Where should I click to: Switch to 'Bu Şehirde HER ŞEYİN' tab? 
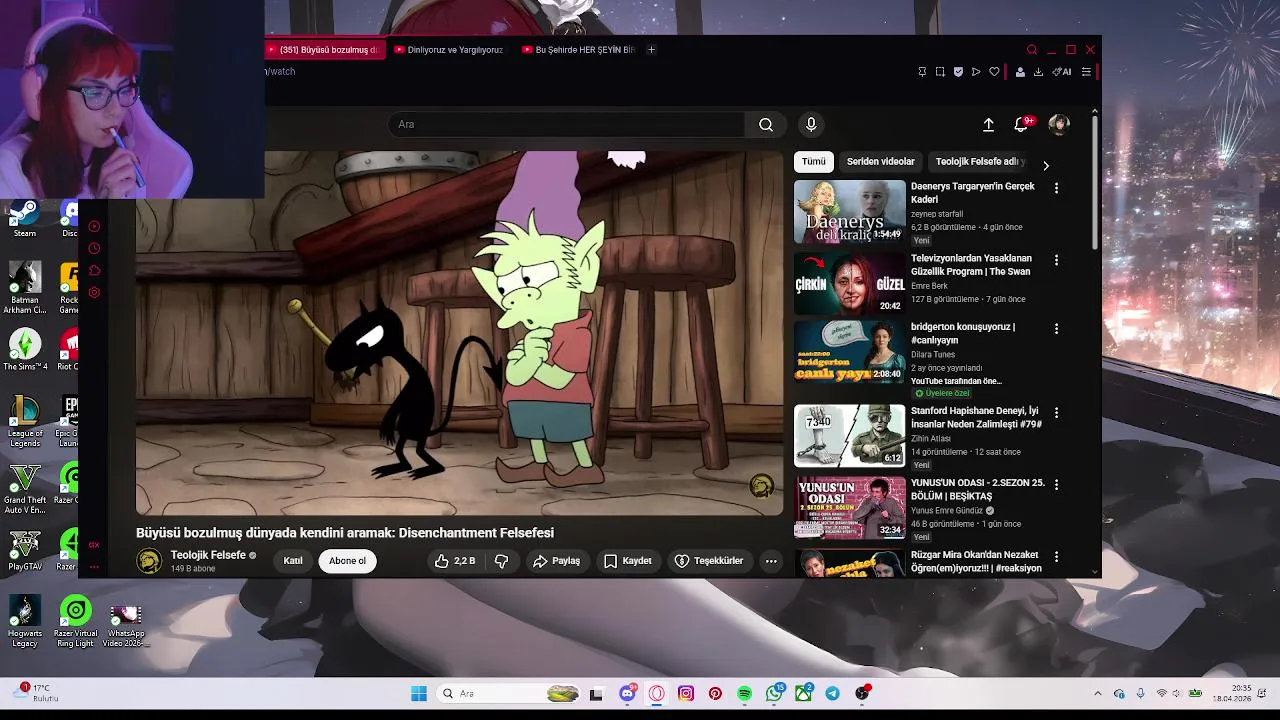[578, 50]
